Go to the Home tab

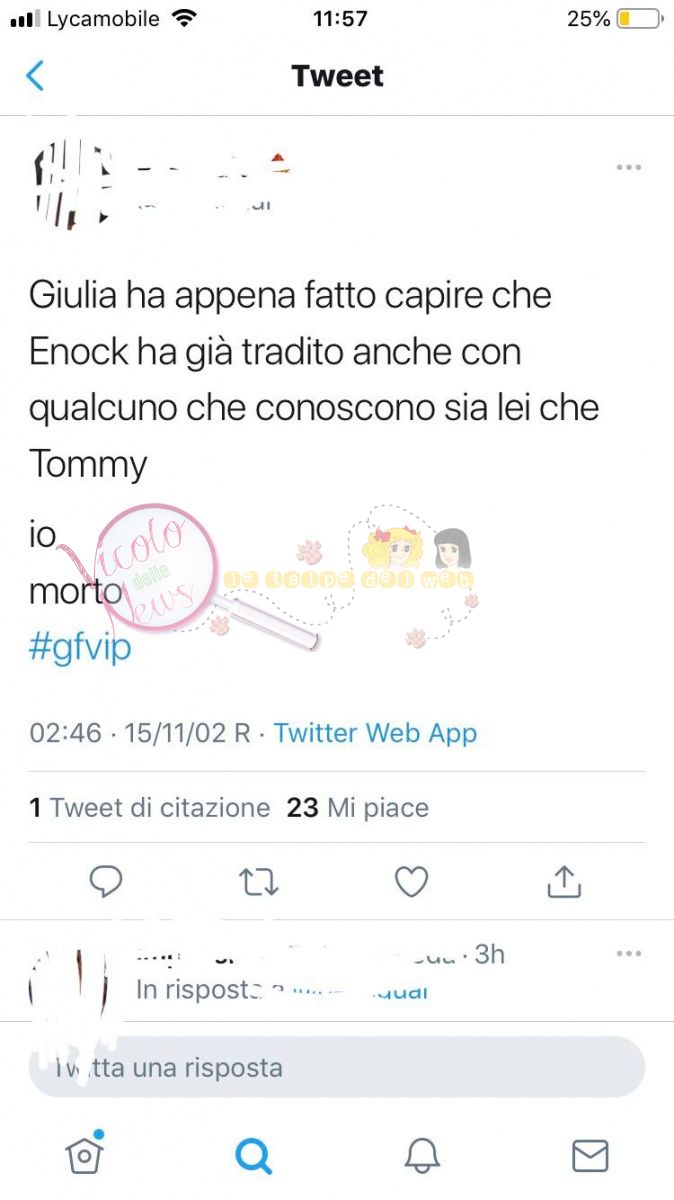tap(85, 1155)
